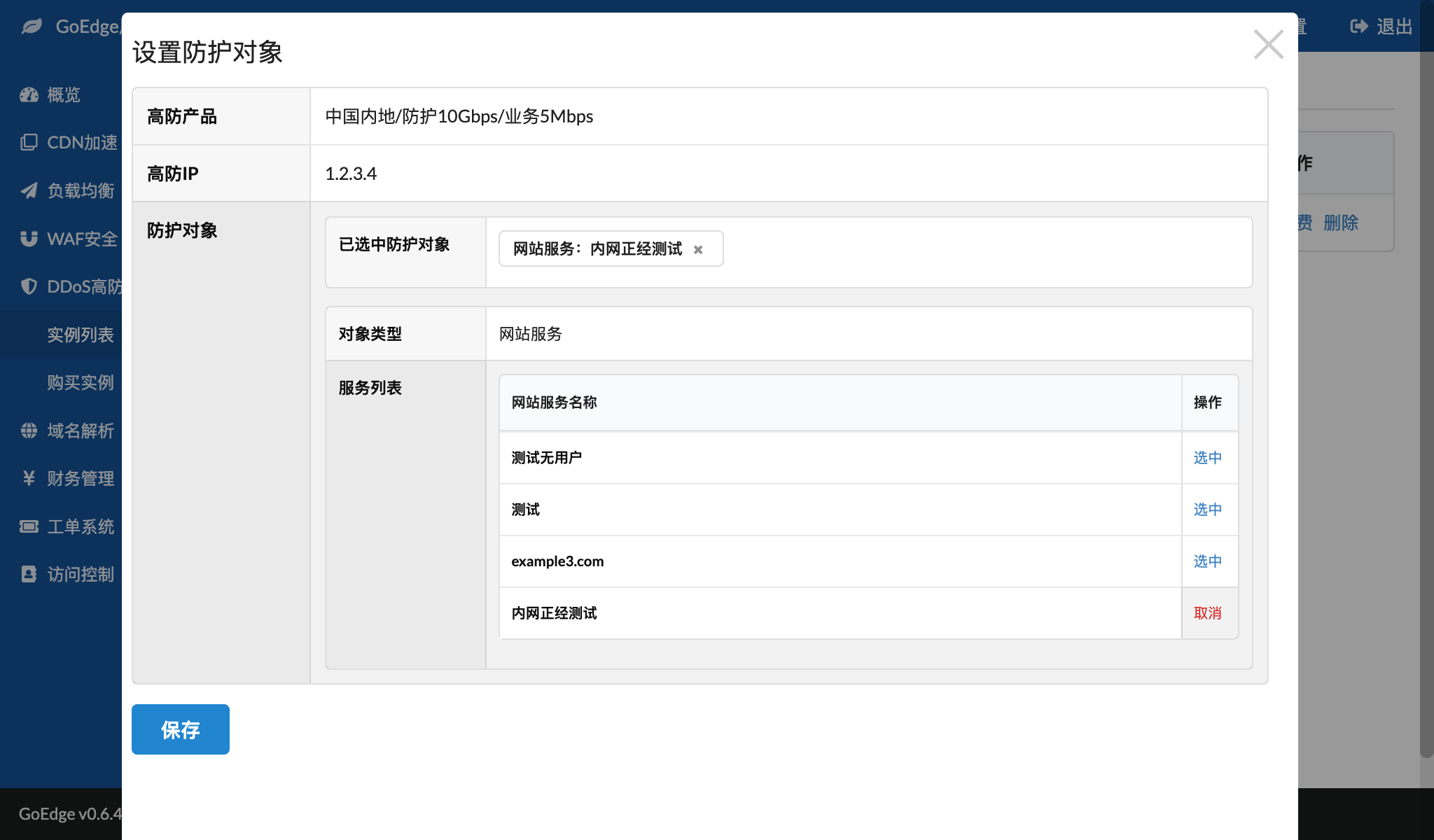Screen dimensions: 1434x840
Task: Click the DDoS高防 shield icon
Action: (x=29, y=286)
